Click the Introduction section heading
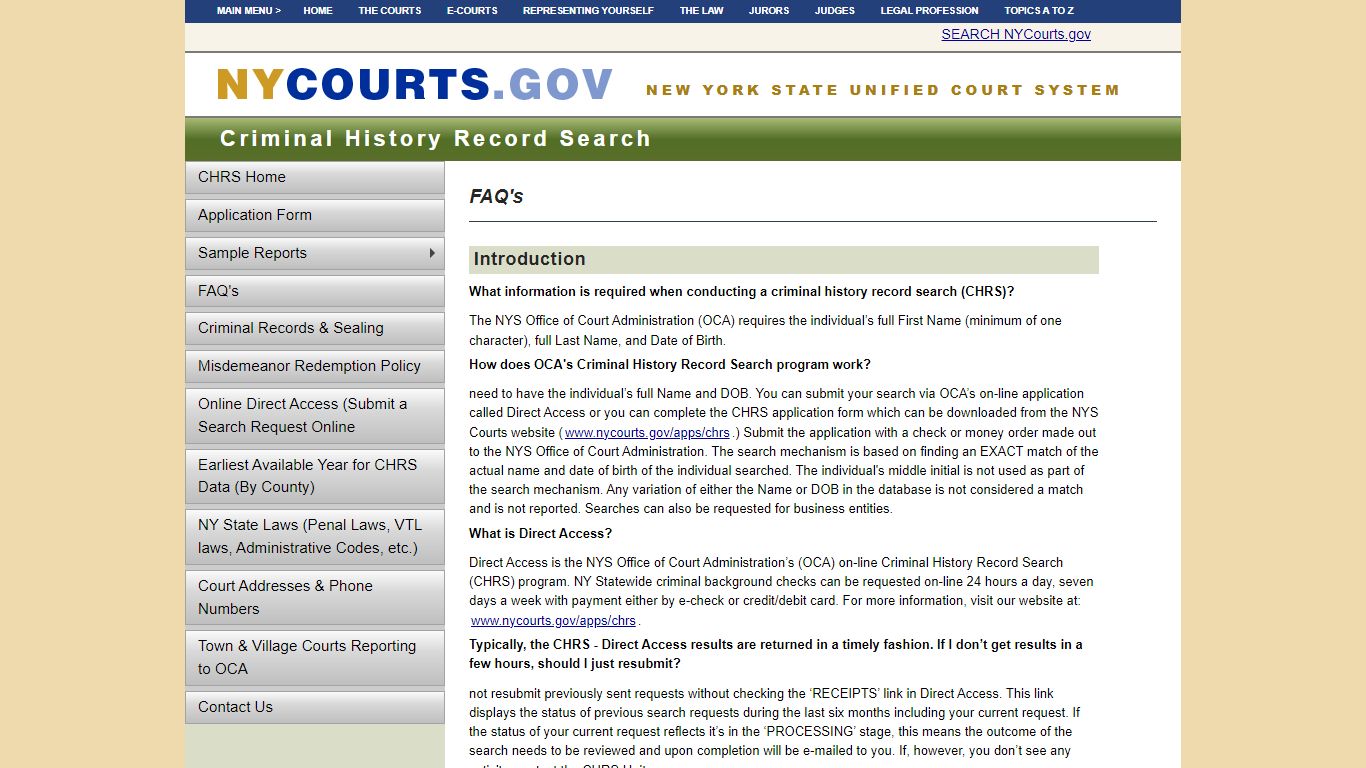 point(784,259)
